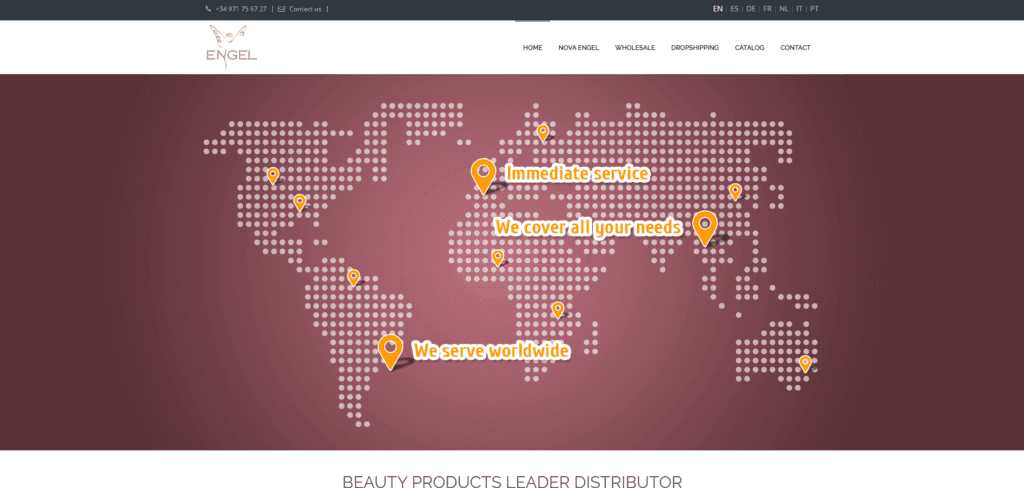Screen dimensions: 1024x488
Task: Click the small map pin over southern Africa
Action: point(558,310)
